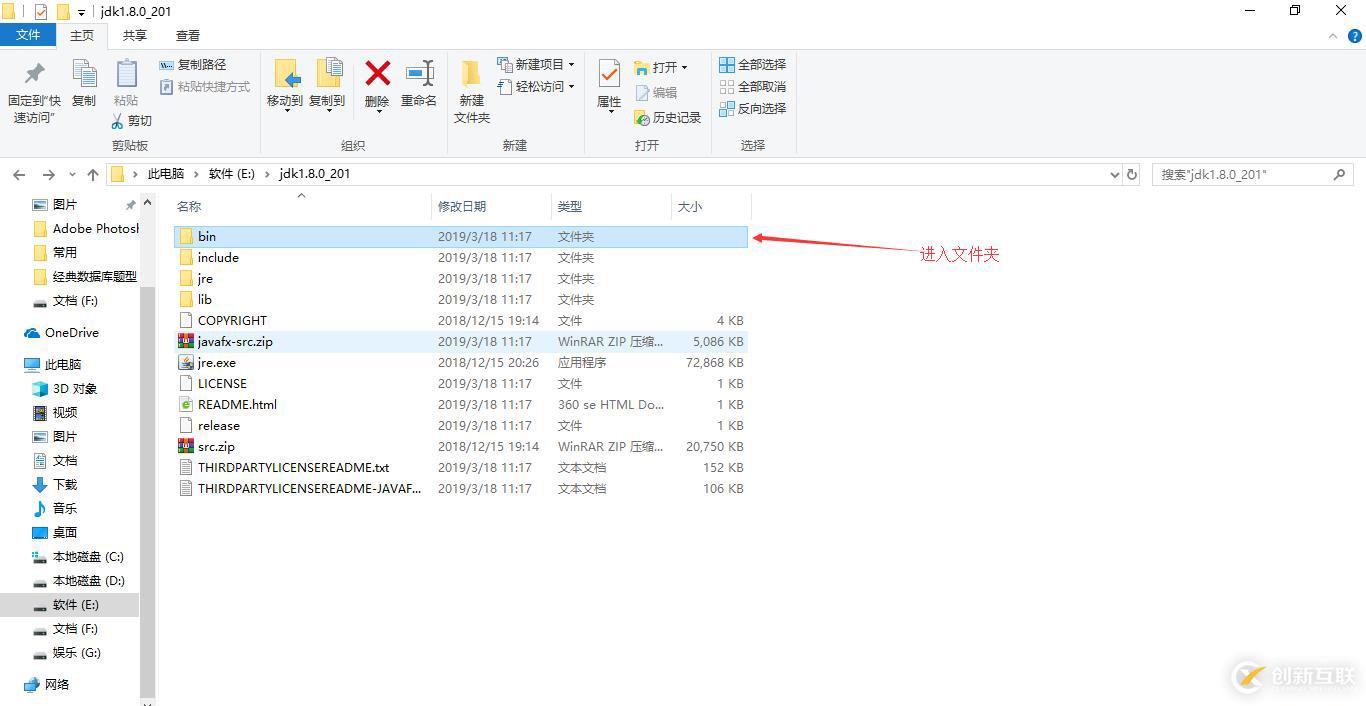Refresh the current folder view
This screenshot has width=1366, height=706.
1132,174
